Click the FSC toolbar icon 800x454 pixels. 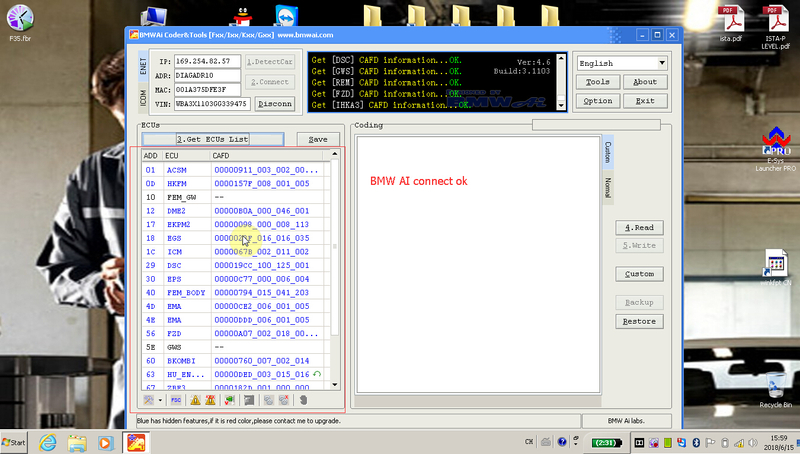point(176,400)
